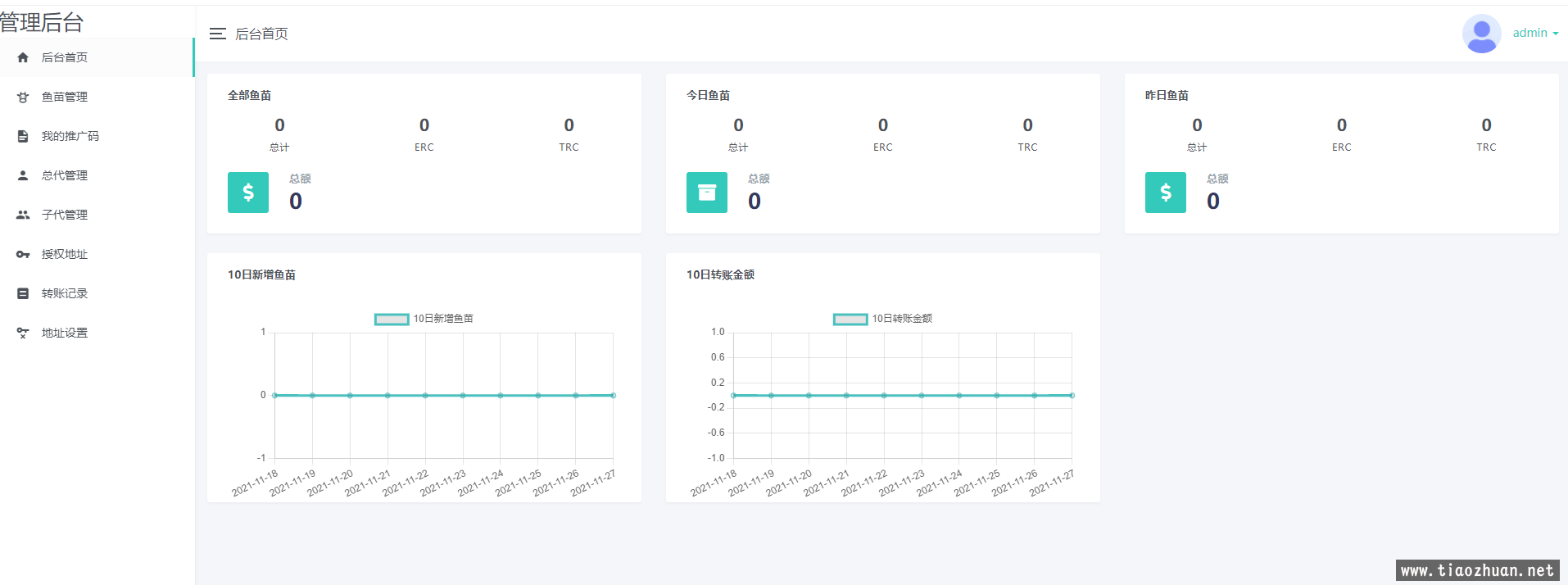The image size is (1568, 585).
Task: Open 后台首页 in the sidebar
Action: click(x=97, y=57)
